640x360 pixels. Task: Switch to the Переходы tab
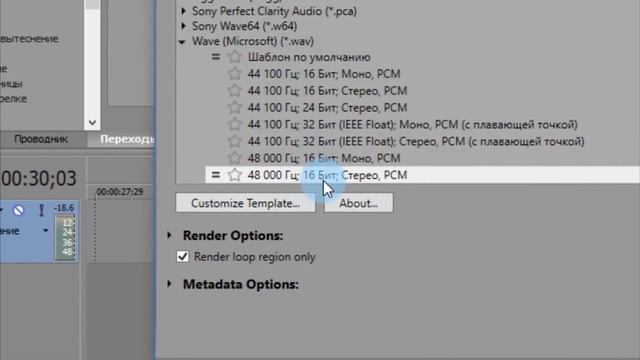click(127, 139)
